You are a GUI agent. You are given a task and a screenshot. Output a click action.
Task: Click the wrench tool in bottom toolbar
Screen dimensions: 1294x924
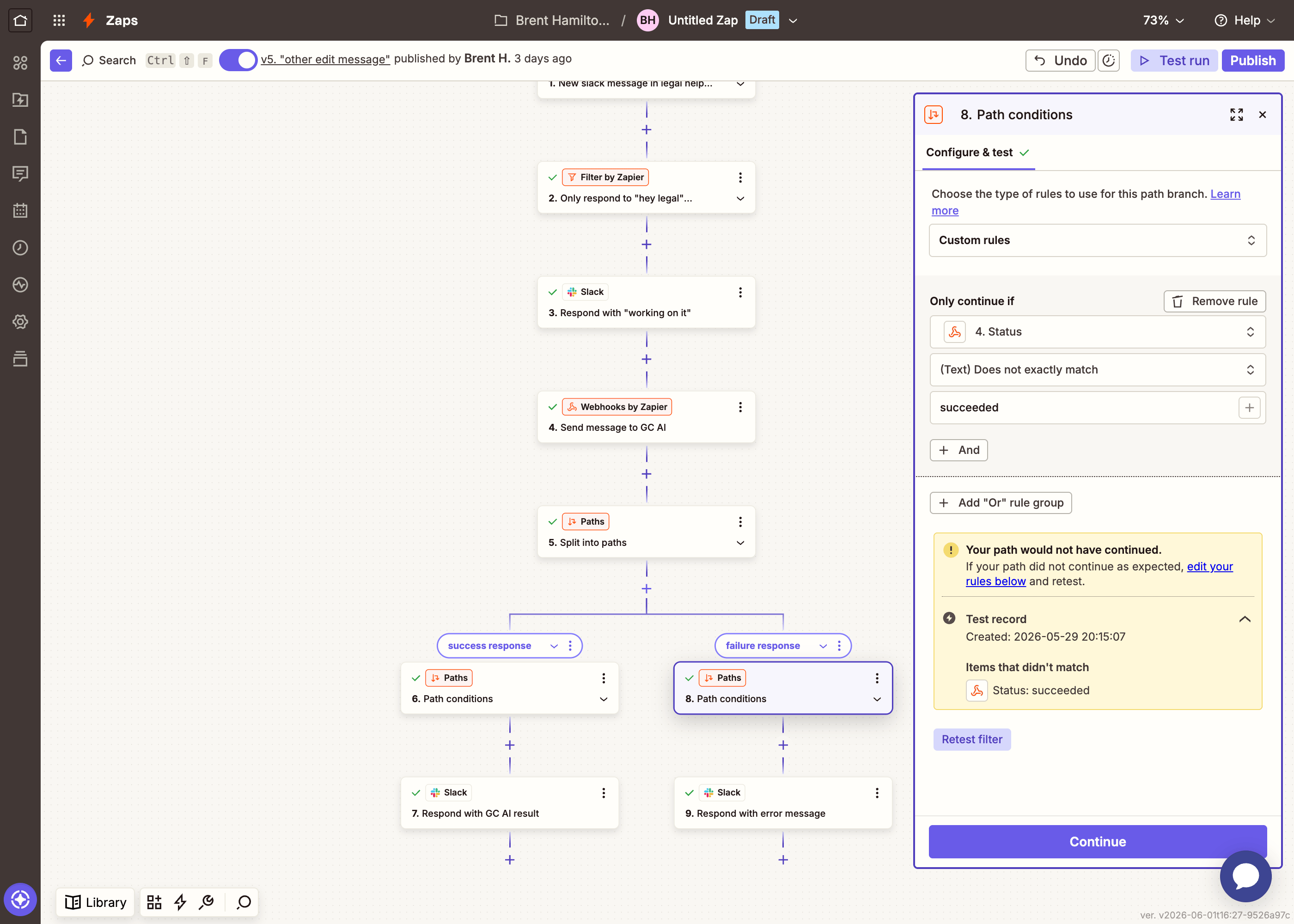tap(207, 902)
